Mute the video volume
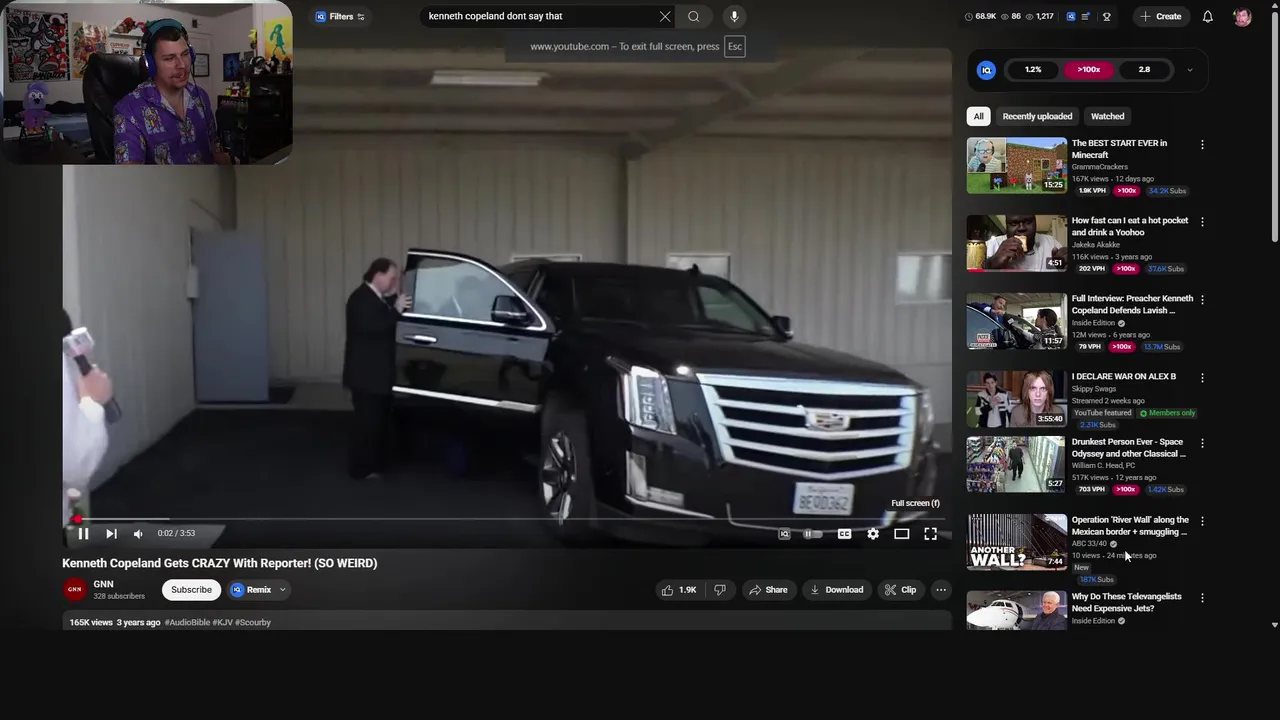 (138, 534)
